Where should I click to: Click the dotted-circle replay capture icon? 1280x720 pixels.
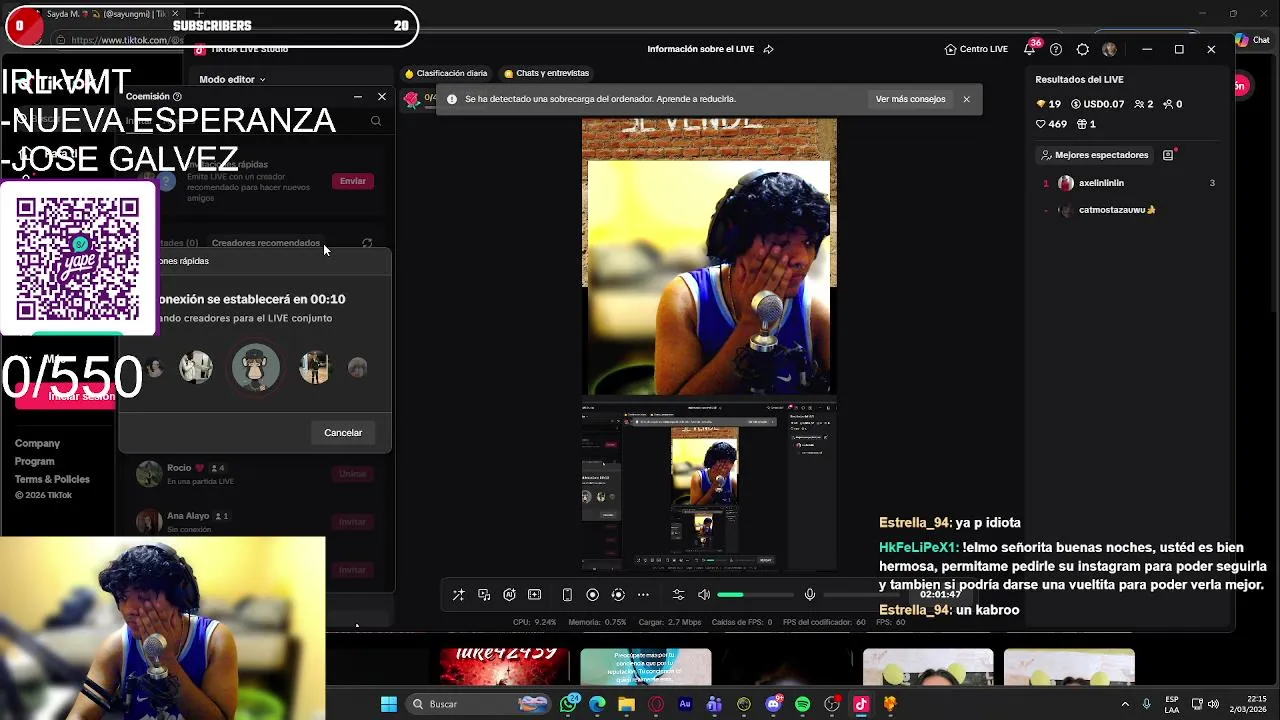click(618, 595)
